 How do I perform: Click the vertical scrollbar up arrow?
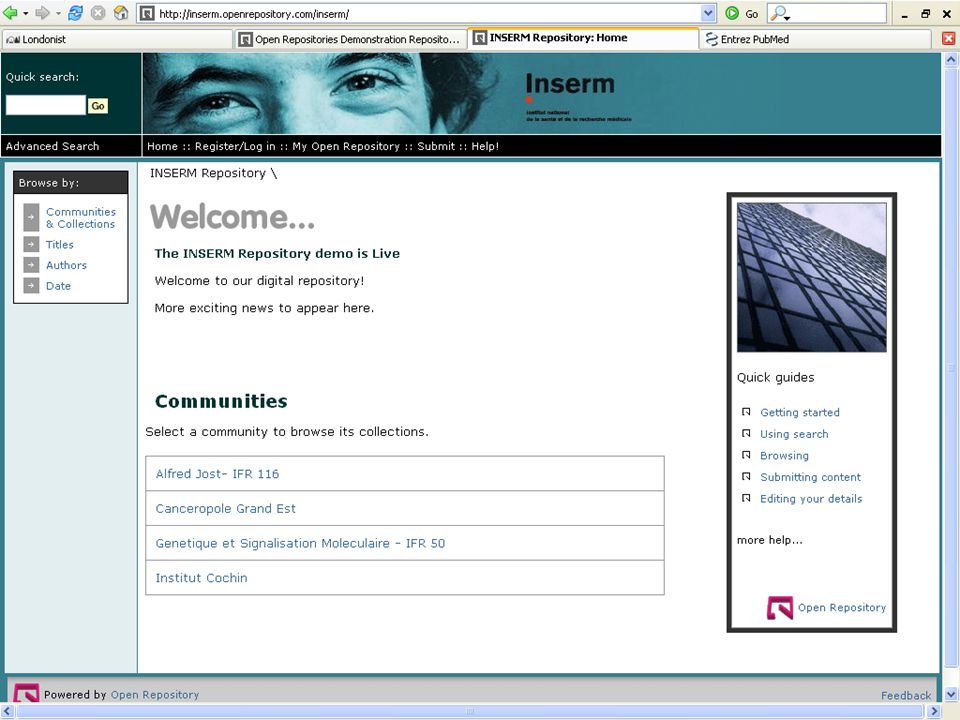[x=951, y=59]
